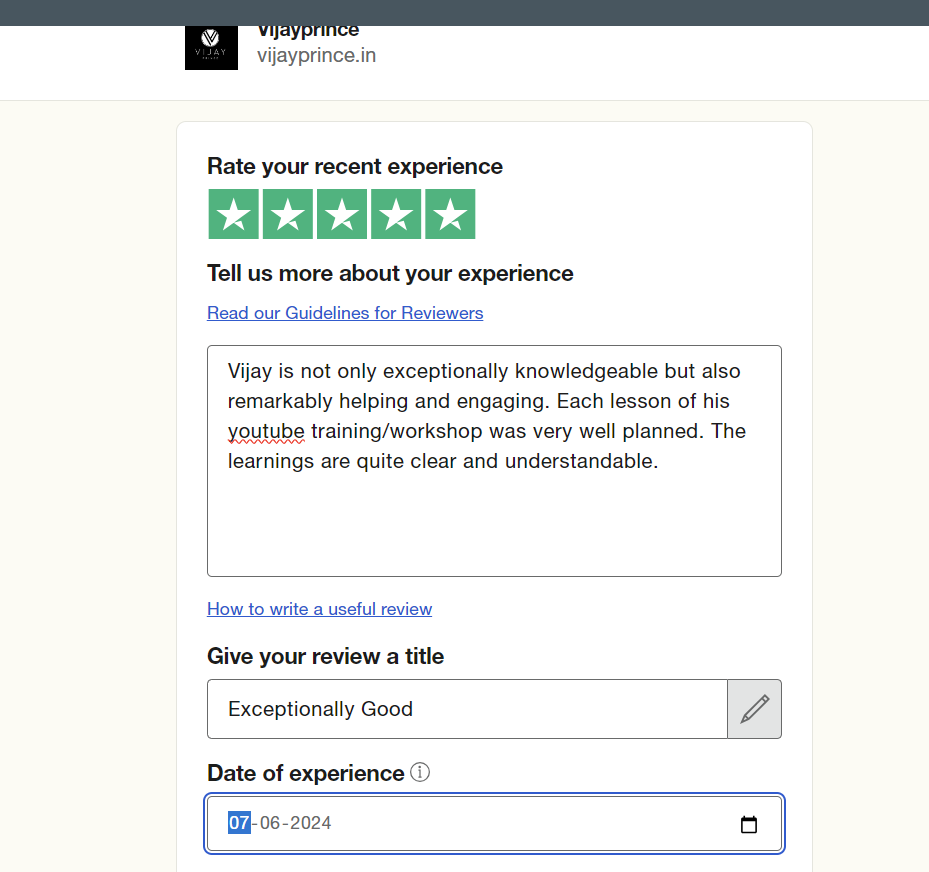Select the third rating star

click(x=342, y=214)
